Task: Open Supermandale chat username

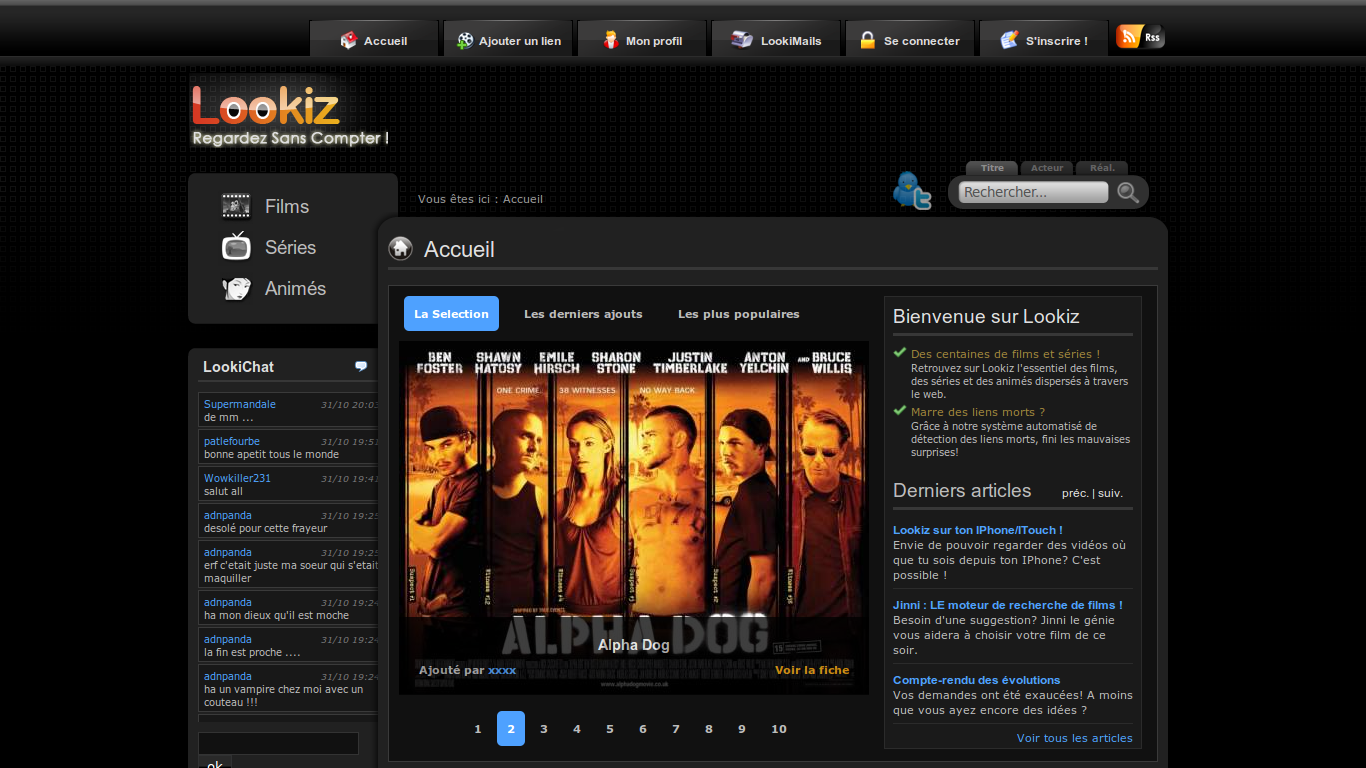Action: 240,404
